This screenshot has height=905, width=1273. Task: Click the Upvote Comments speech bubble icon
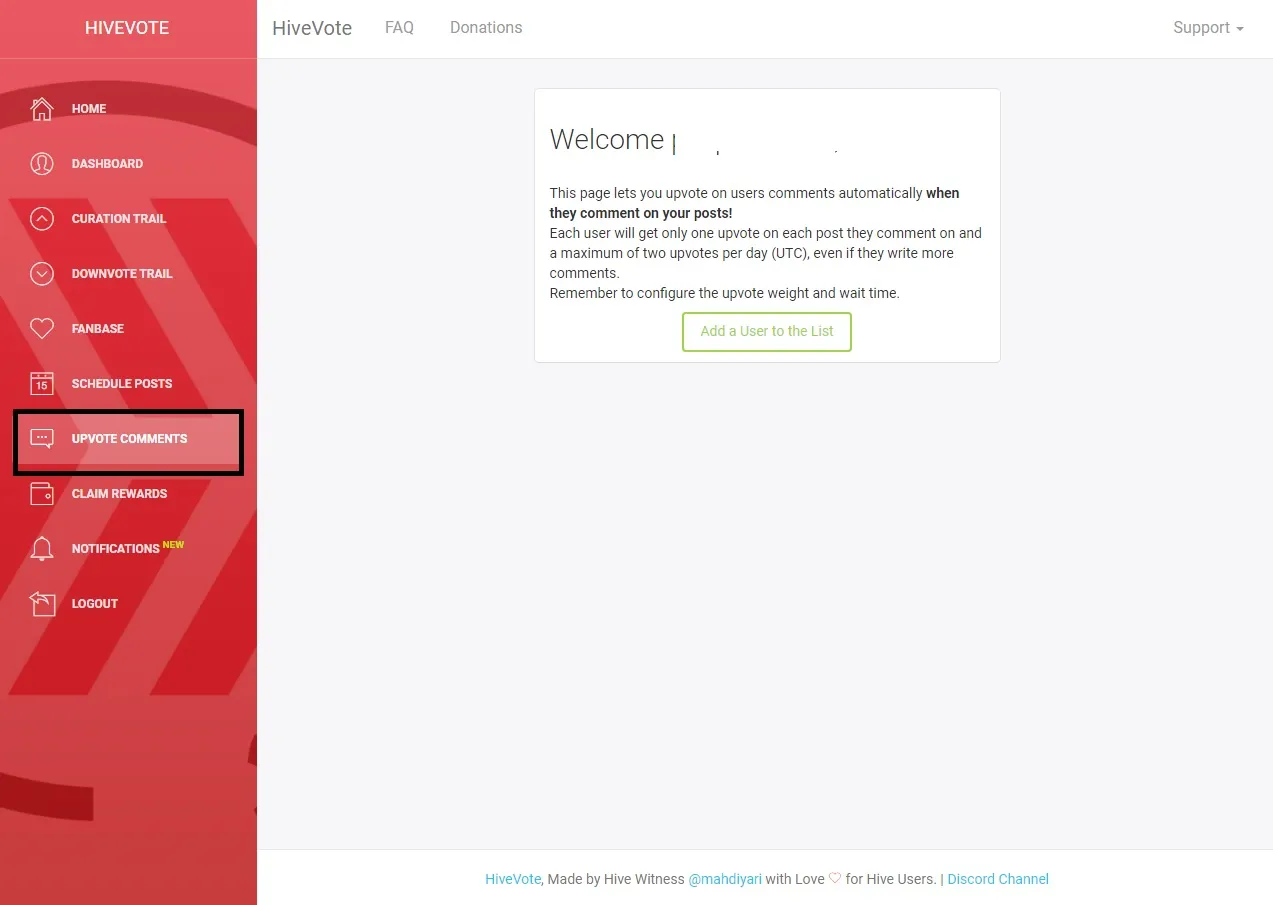pos(42,439)
